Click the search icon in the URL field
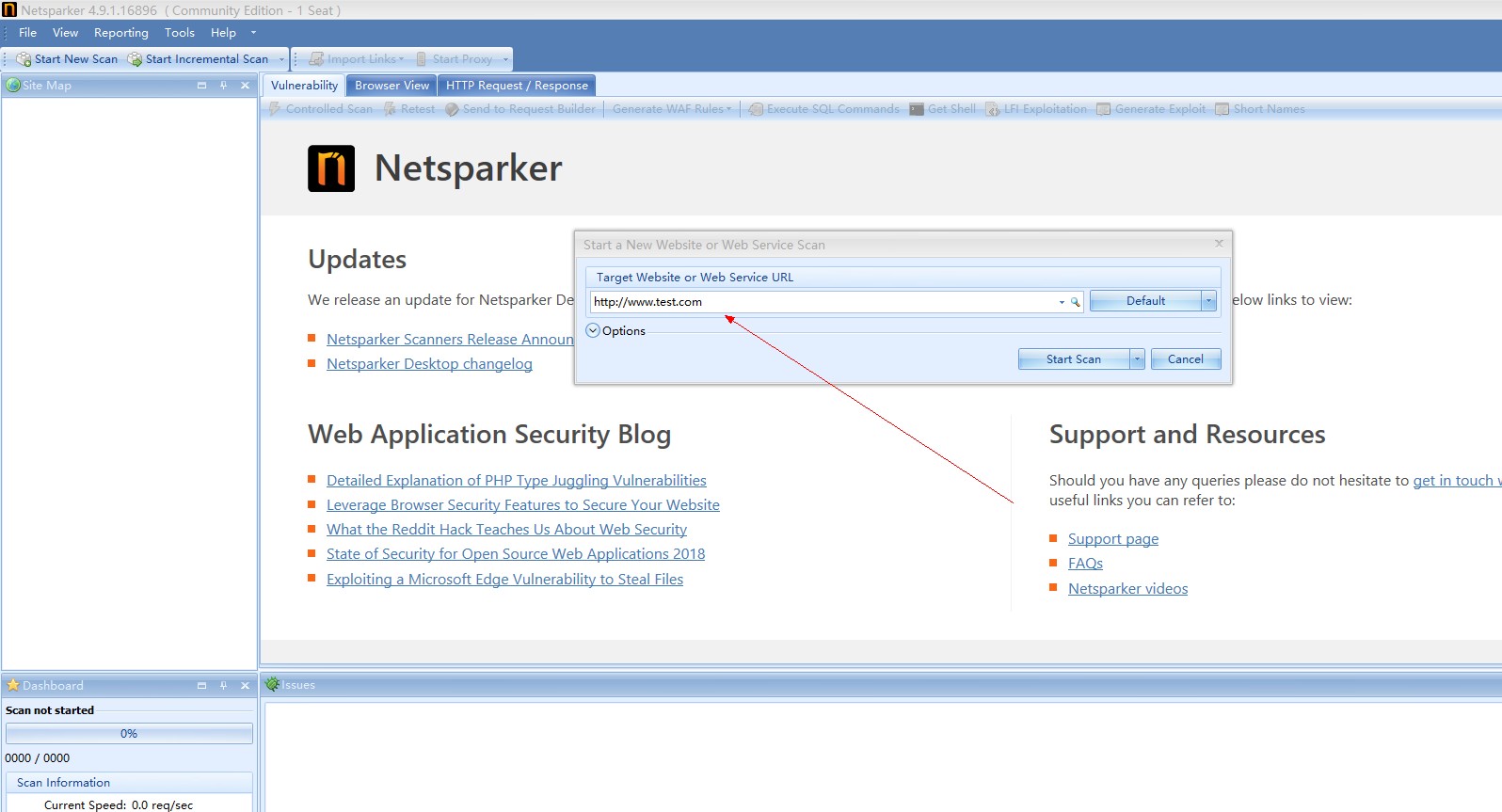1502x812 pixels. (1075, 302)
